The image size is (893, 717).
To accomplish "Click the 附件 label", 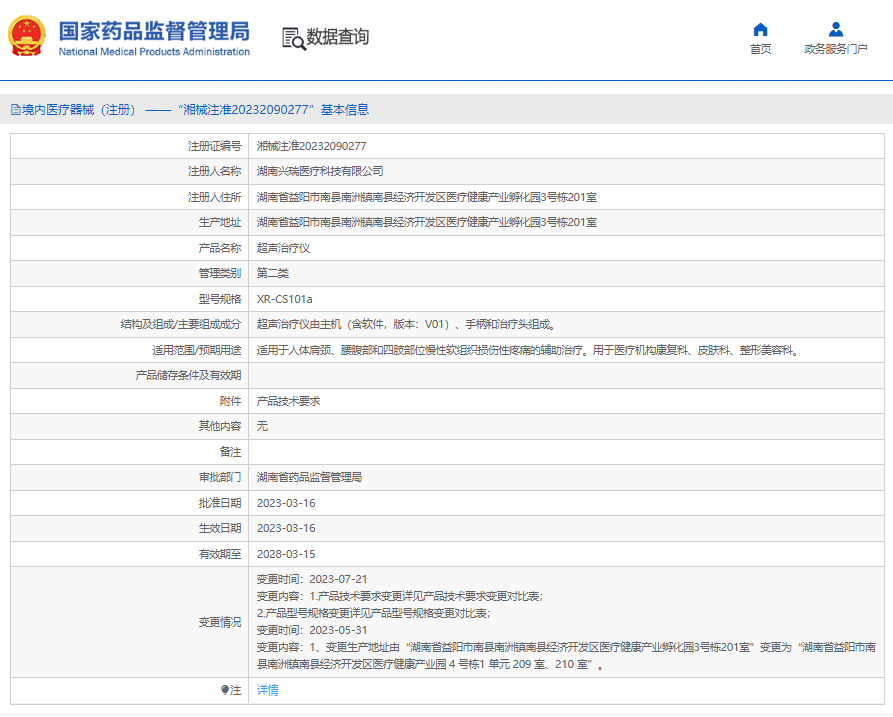I will pos(231,401).
